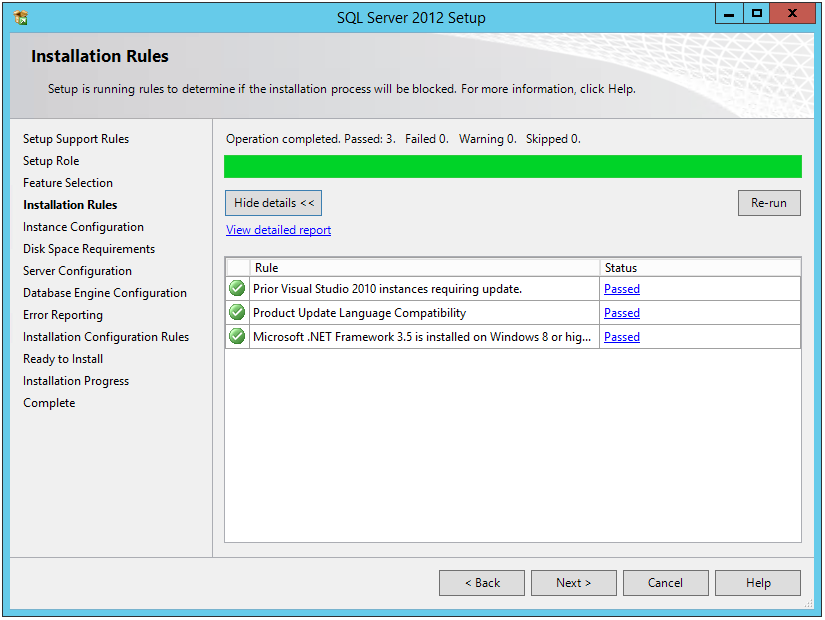Select Setup Role step in sidebar
The image size is (825, 620).
tap(51, 161)
